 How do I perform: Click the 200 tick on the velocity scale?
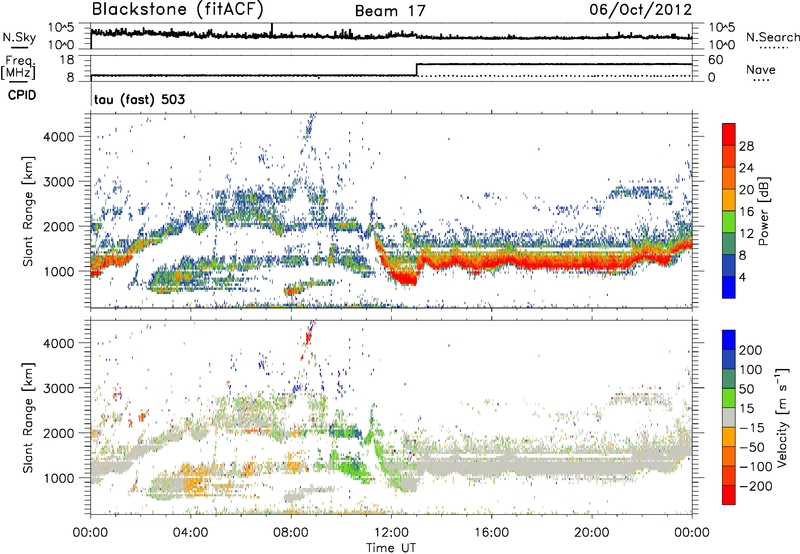pos(751,350)
